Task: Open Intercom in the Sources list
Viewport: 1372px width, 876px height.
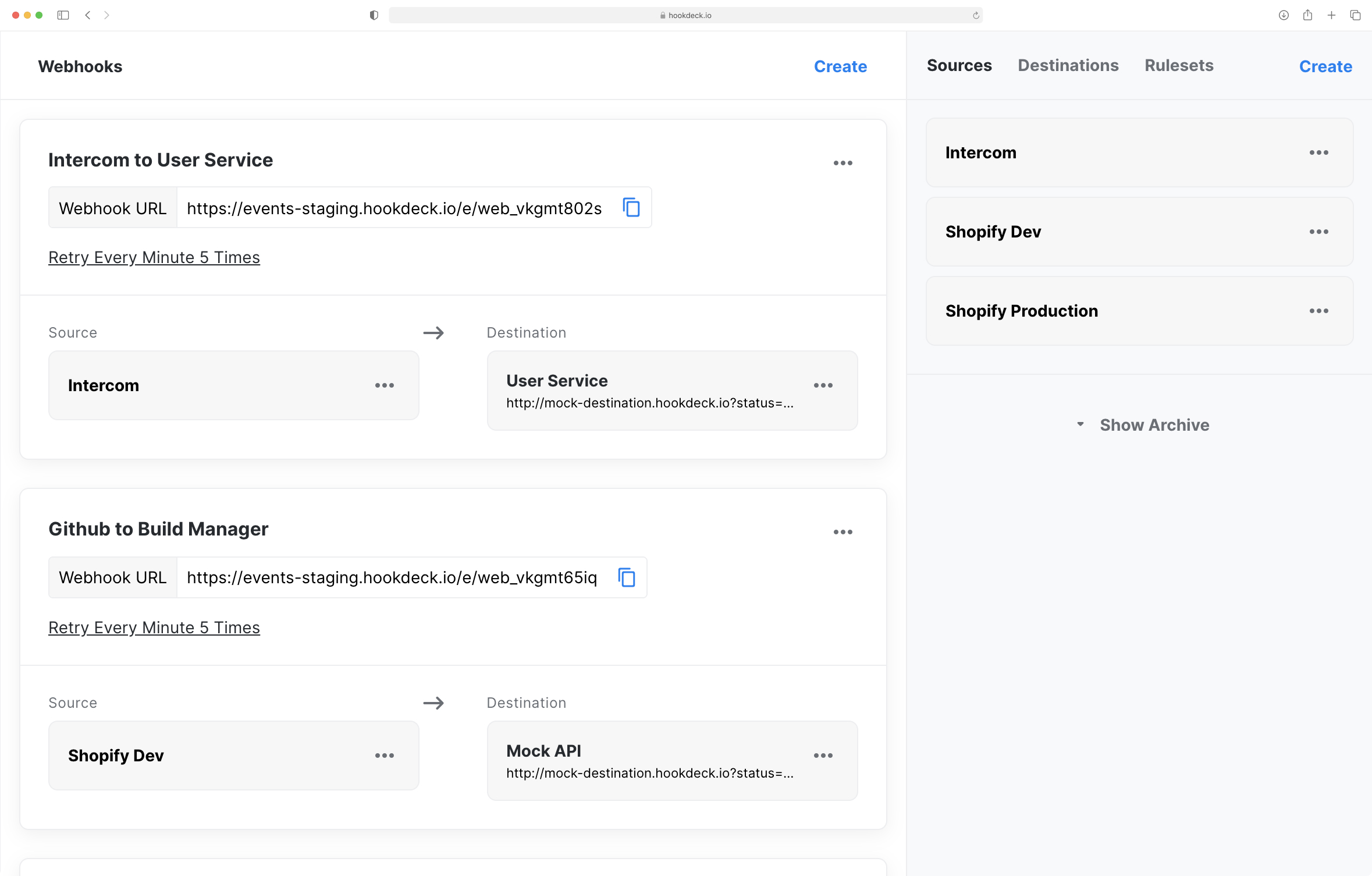Action: pos(1139,152)
